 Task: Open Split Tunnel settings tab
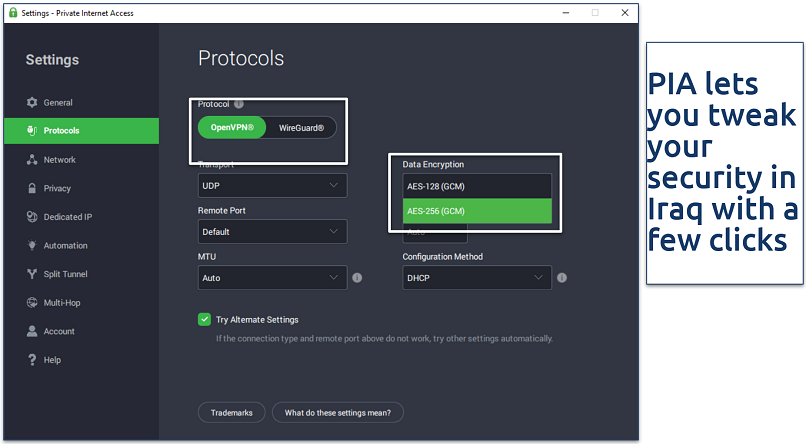point(81,274)
